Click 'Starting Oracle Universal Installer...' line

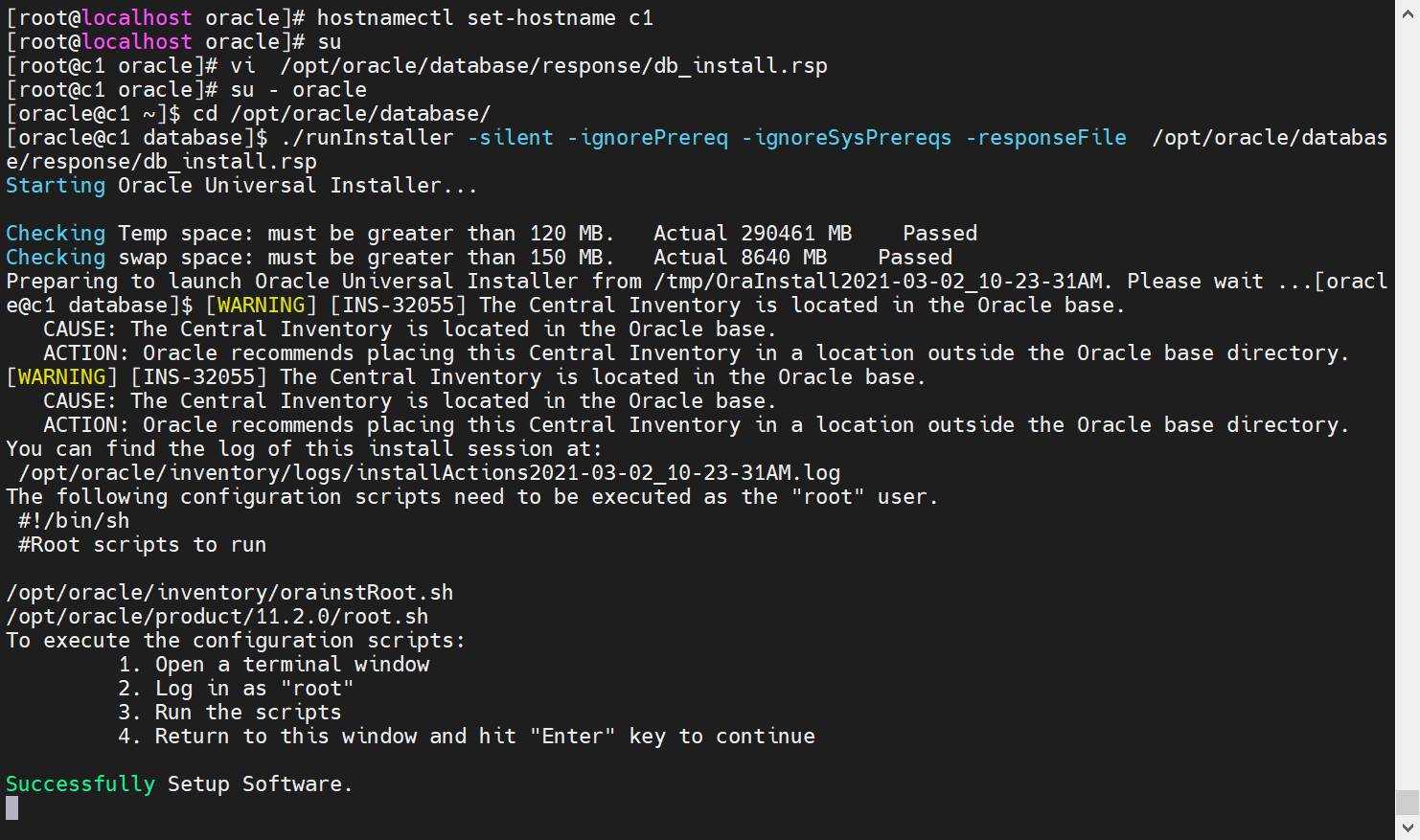tap(241, 186)
